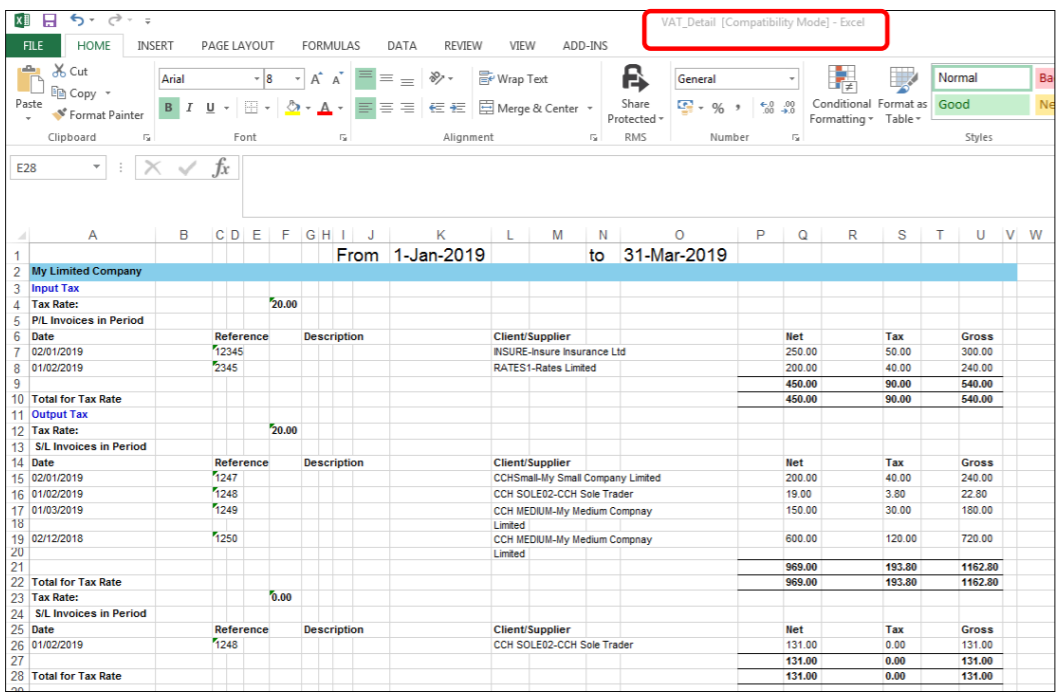Toggle top align for cells
The image size is (1063, 699).
365,79
